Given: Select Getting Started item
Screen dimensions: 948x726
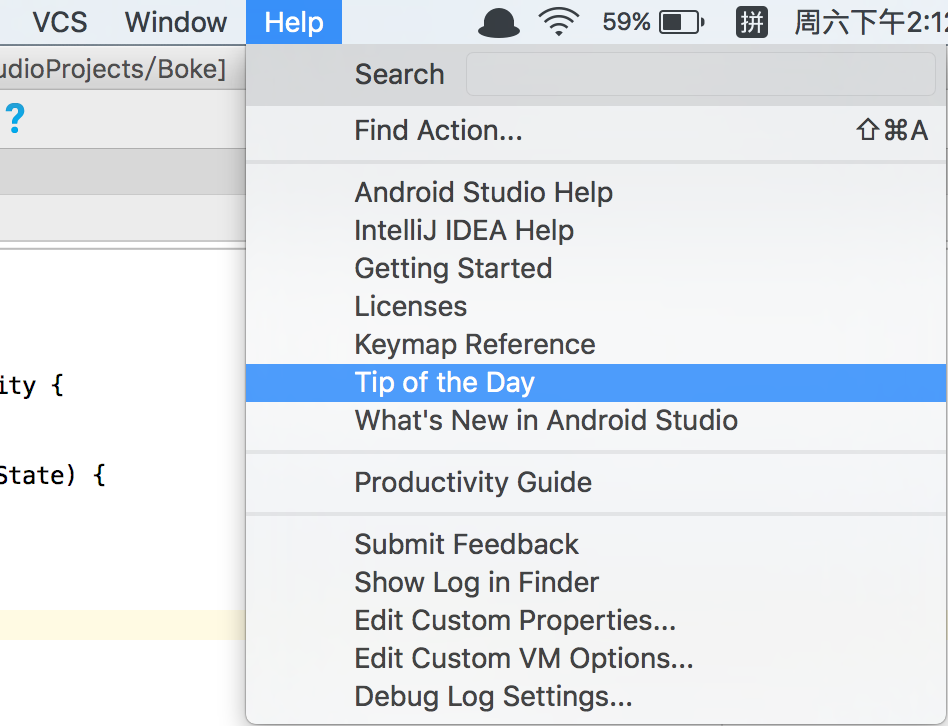Looking at the screenshot, I should (596, 269).
